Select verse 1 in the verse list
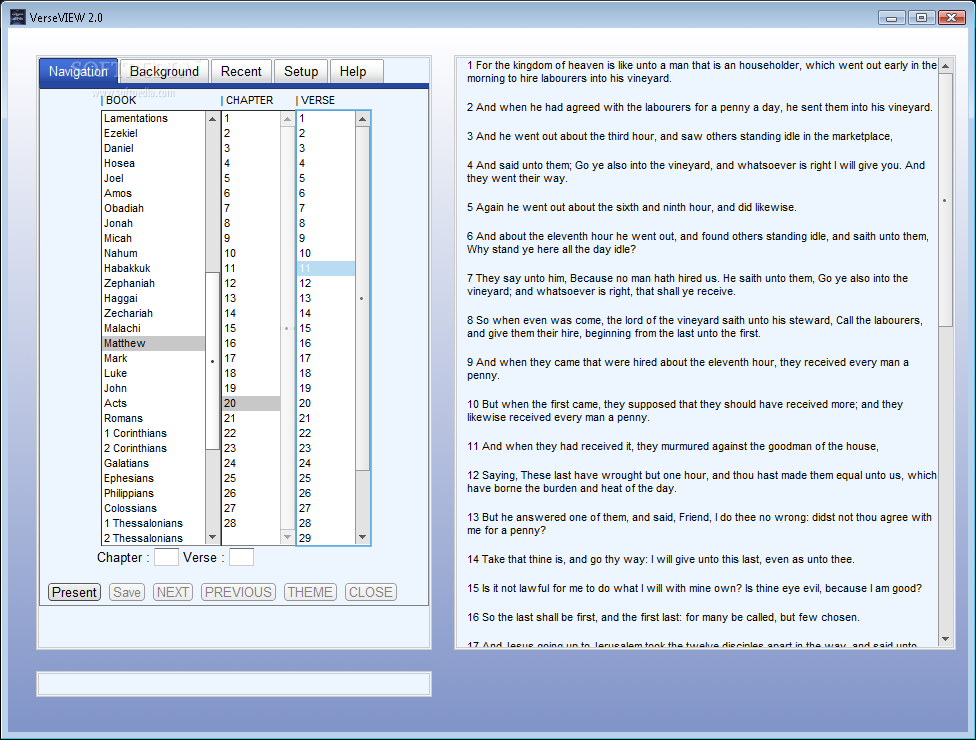This screenshot has height=740, width=976. [x=326, y=118]
